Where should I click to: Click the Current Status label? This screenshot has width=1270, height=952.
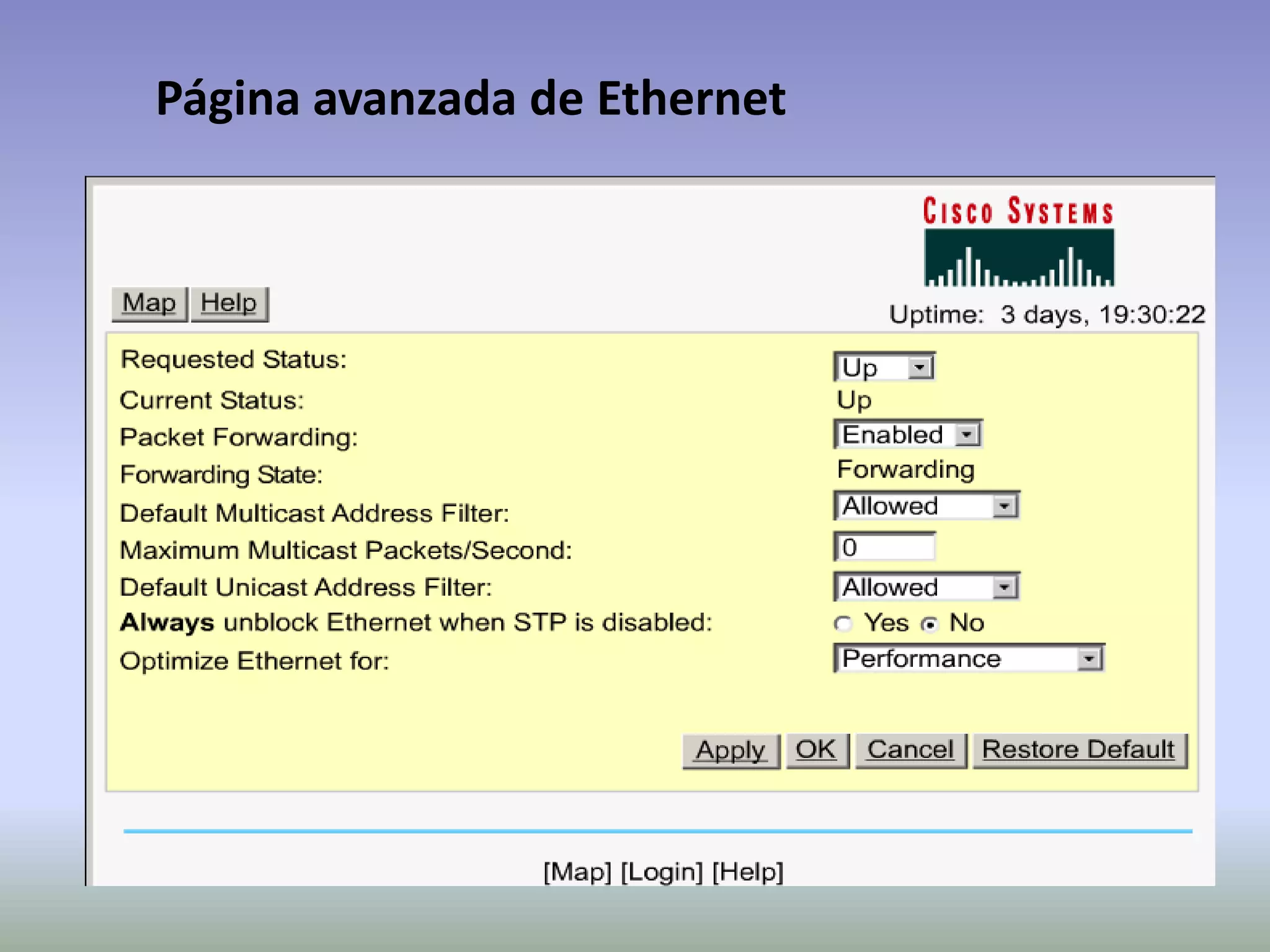coord(212,400)
